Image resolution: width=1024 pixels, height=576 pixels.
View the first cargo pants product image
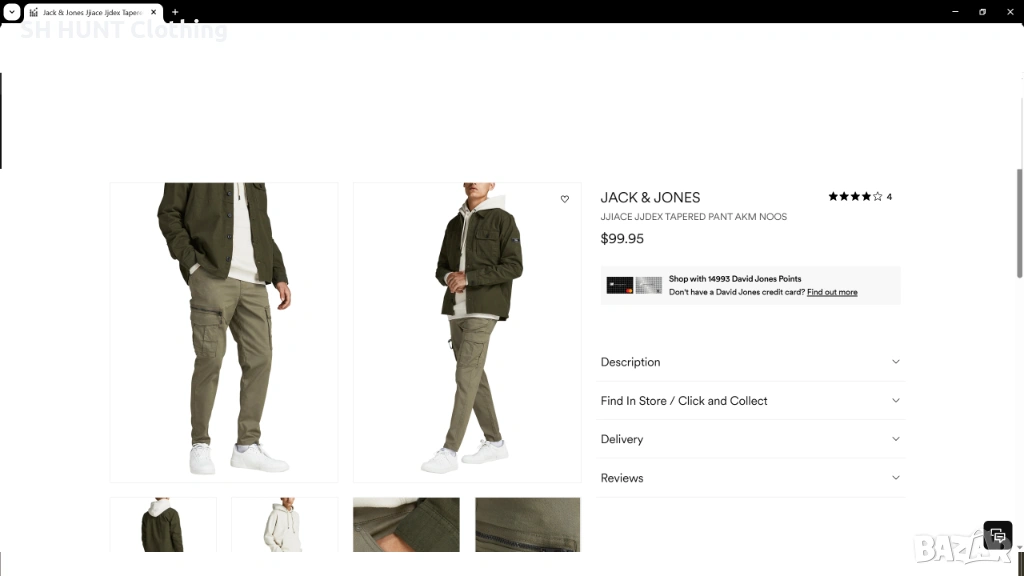[224, 332]
